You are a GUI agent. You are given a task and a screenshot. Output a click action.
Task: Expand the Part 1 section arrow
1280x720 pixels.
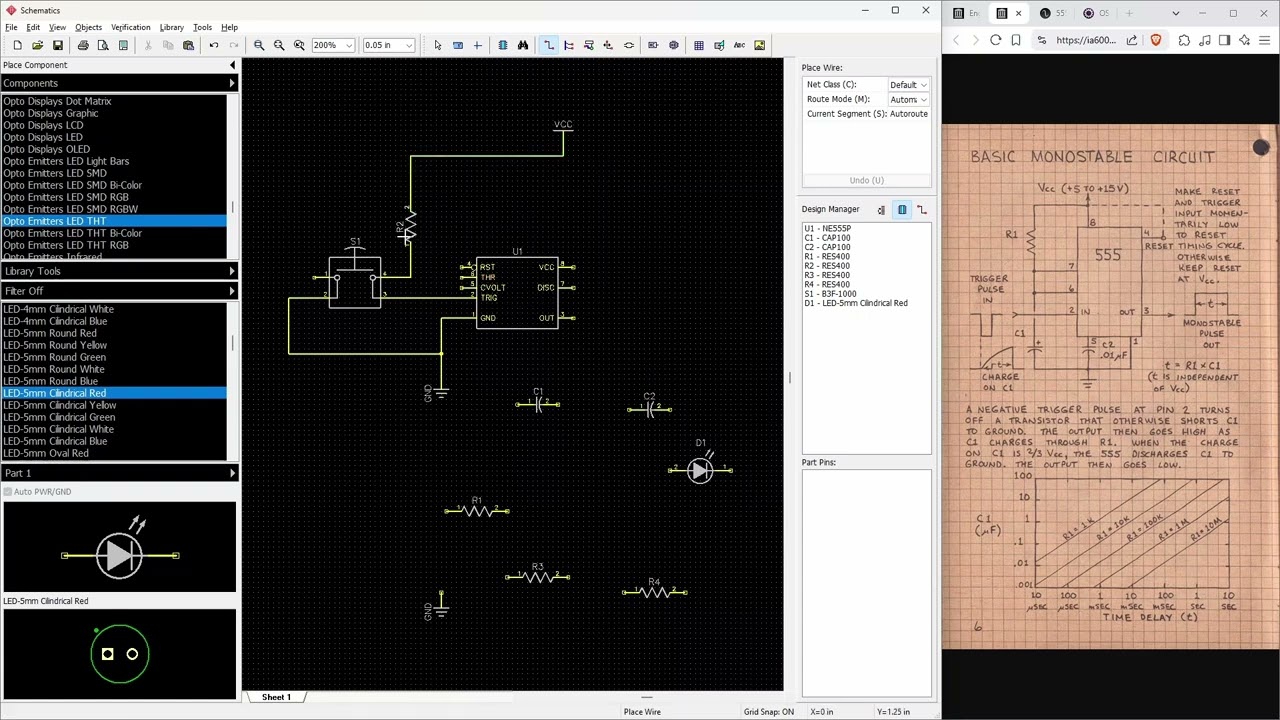[x=232, y=473]
